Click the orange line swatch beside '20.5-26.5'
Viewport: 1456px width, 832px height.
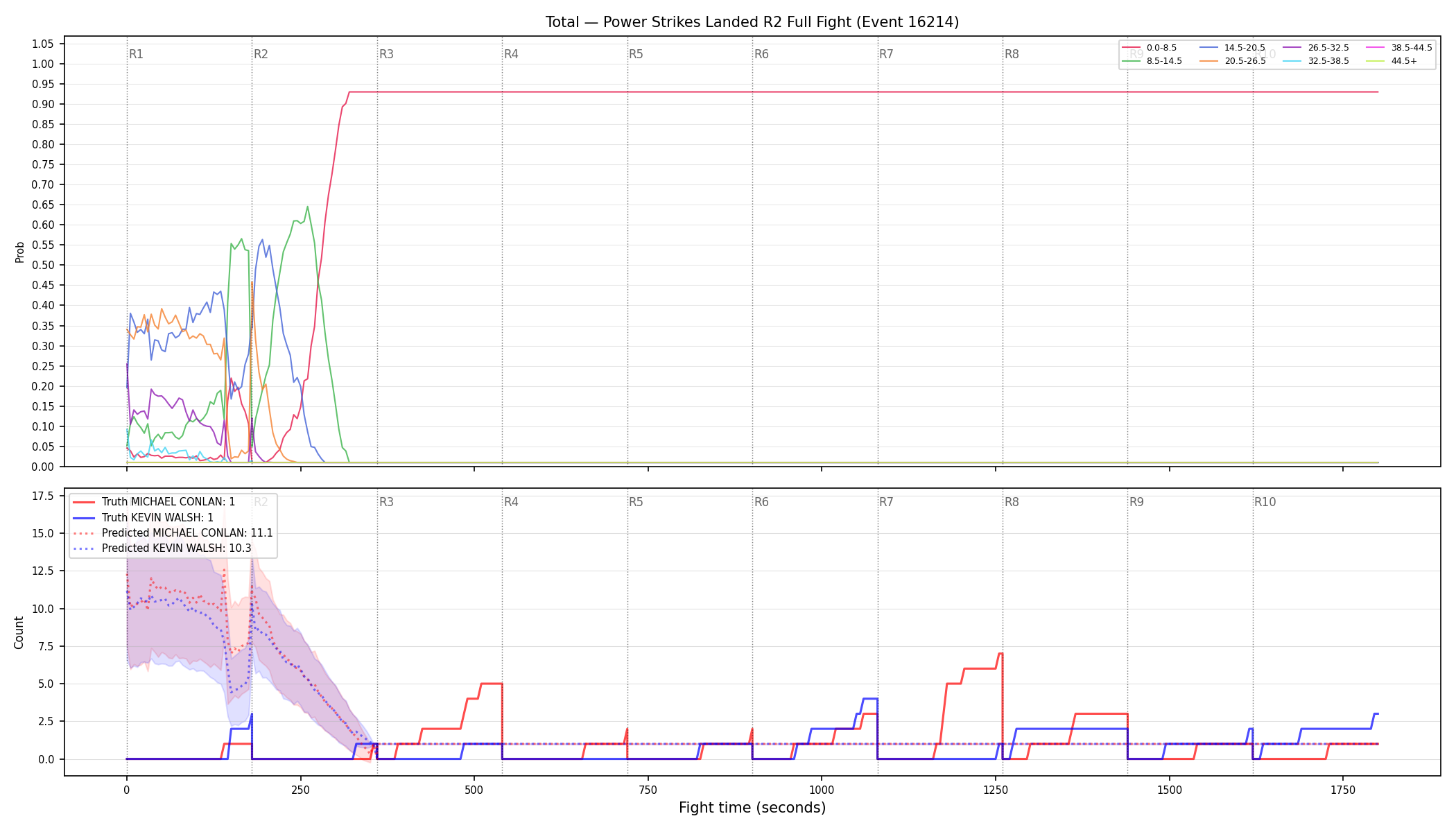click(1208, 61)
